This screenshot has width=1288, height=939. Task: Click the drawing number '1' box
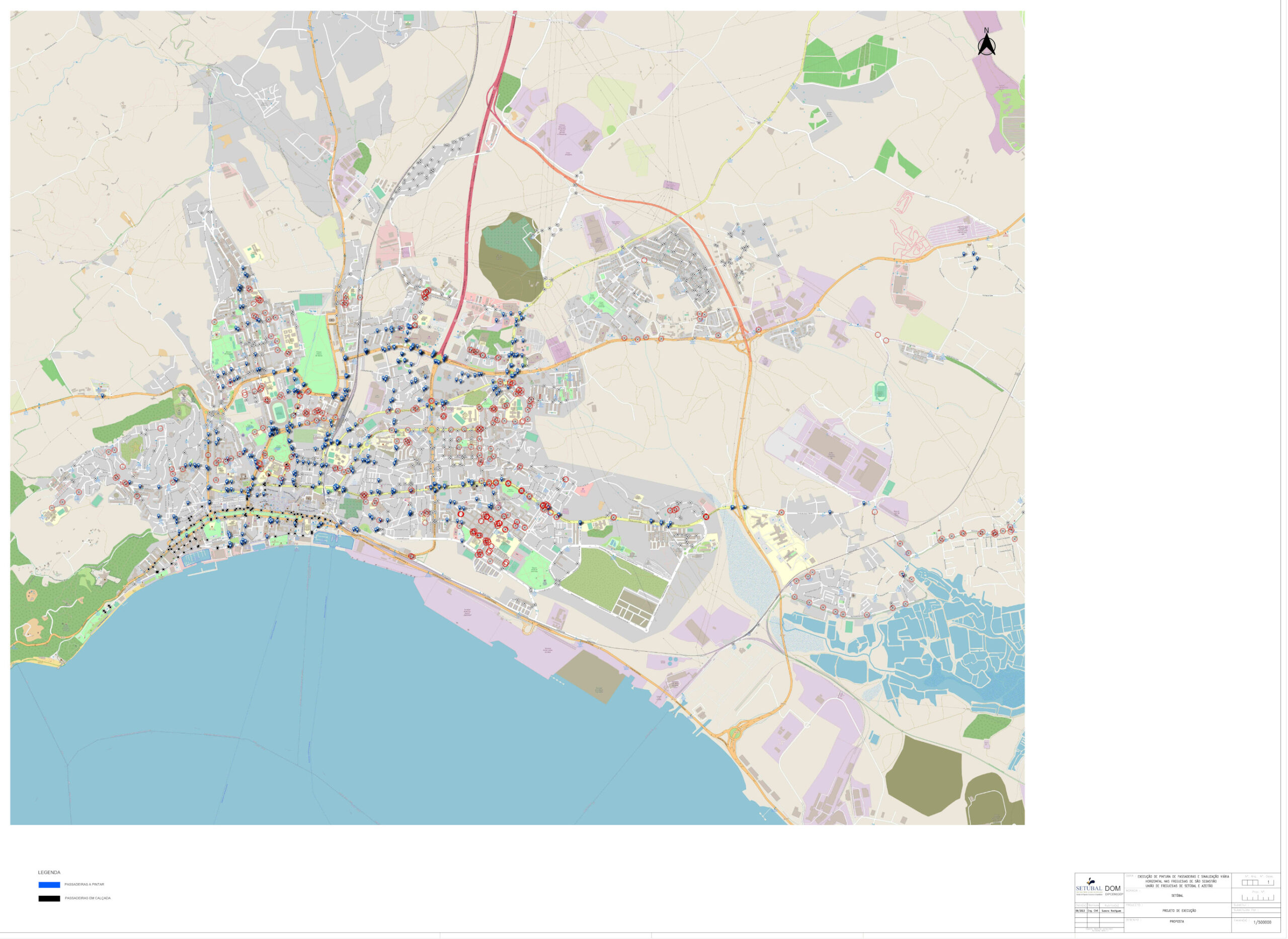(1269, 883)
